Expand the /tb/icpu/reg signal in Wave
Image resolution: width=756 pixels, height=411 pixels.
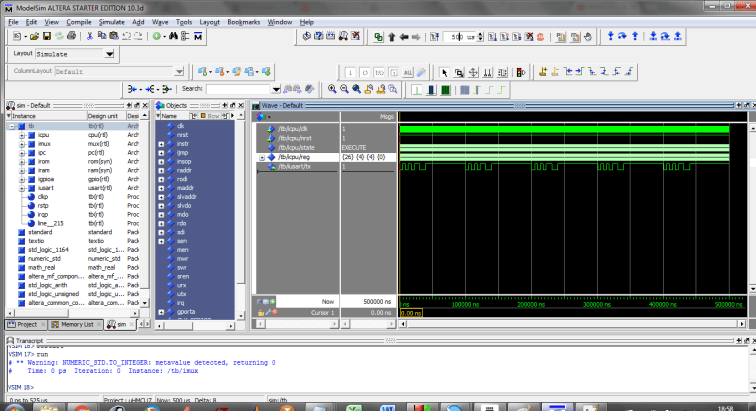tap(262, 157)
